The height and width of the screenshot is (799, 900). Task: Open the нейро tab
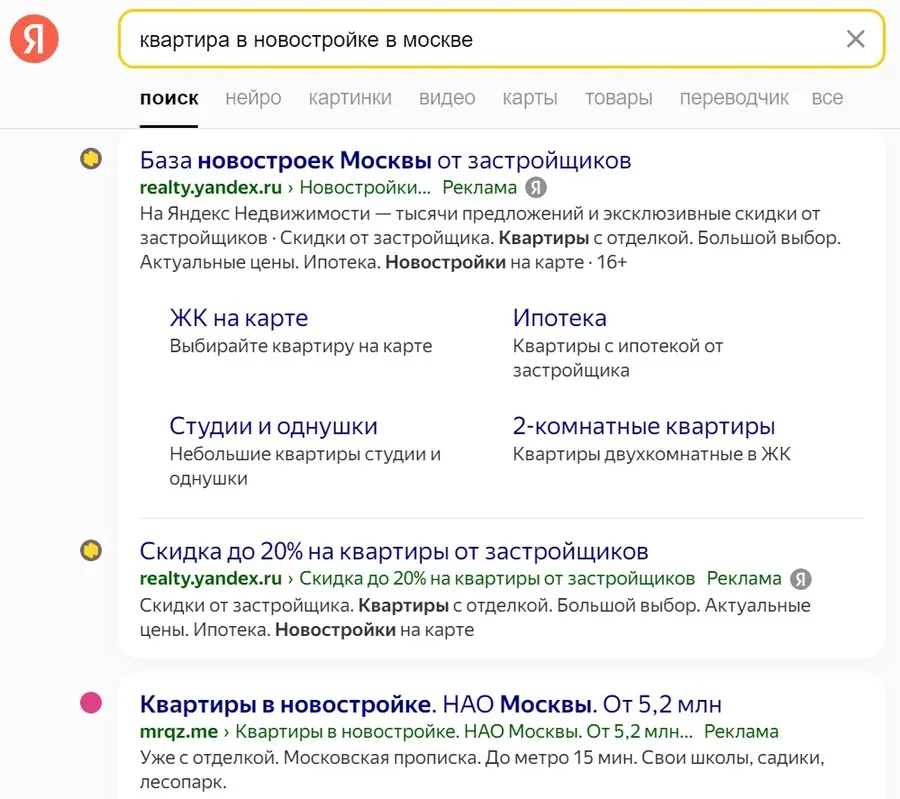point(253,97)
